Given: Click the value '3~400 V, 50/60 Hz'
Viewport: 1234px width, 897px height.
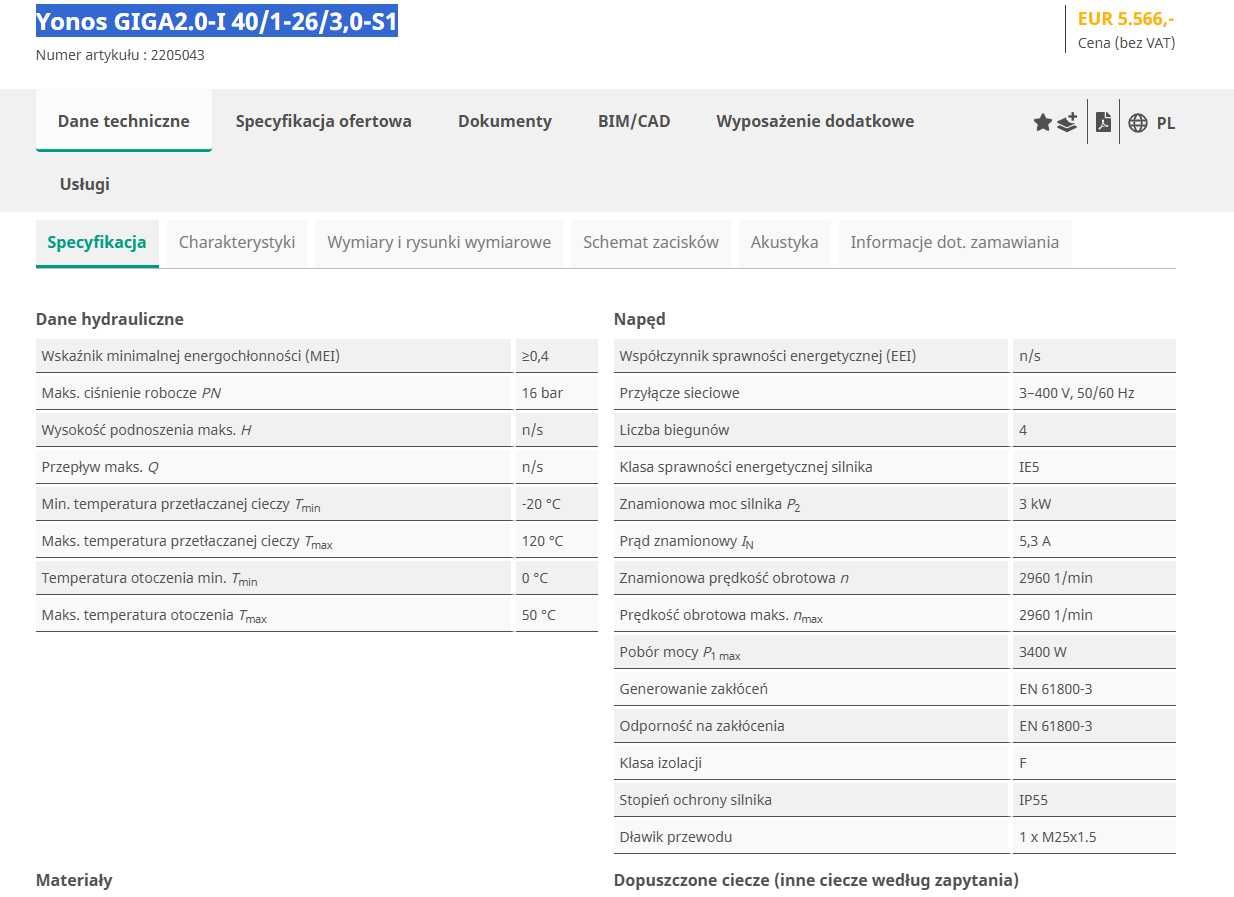Looking at the screenshot, I should point(1076,393).
